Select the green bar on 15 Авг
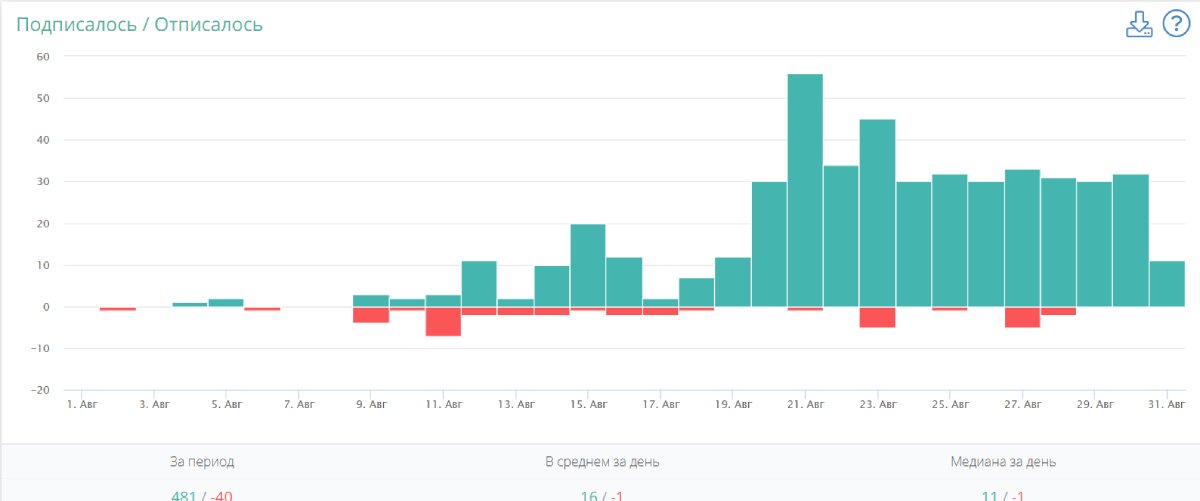 click(588, 265)
